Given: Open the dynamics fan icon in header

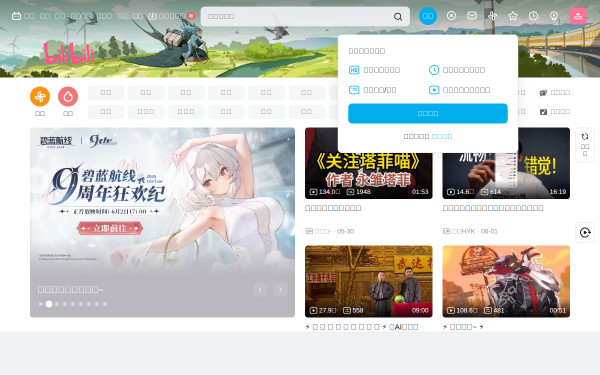Looking at the screenshot, I should point(492,16).
